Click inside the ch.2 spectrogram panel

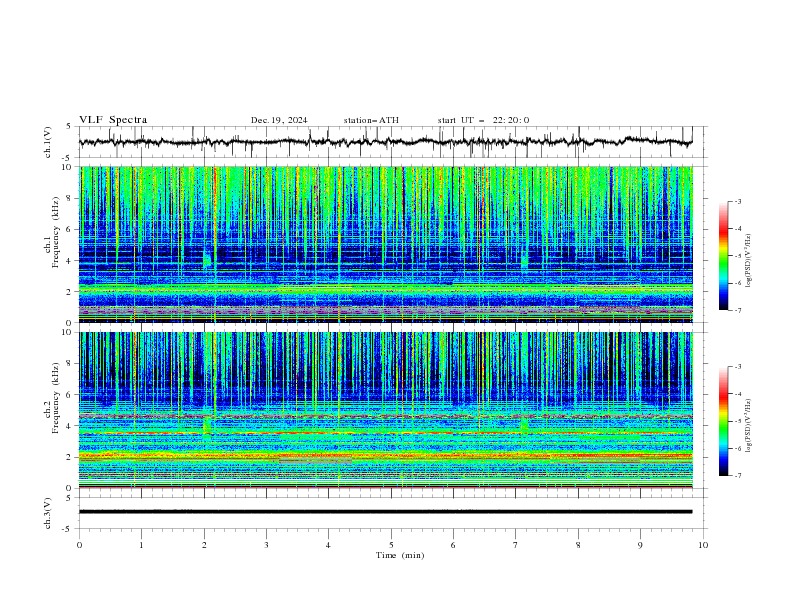[x=386, y=410]
